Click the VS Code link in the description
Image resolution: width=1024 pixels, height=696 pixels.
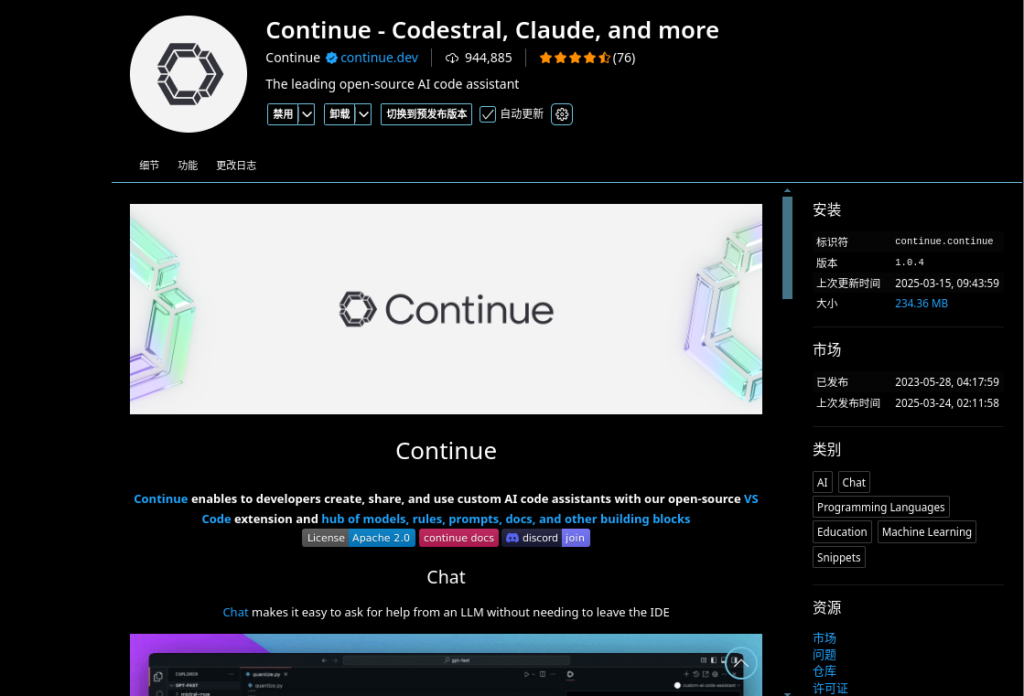[x=751, y=499]
